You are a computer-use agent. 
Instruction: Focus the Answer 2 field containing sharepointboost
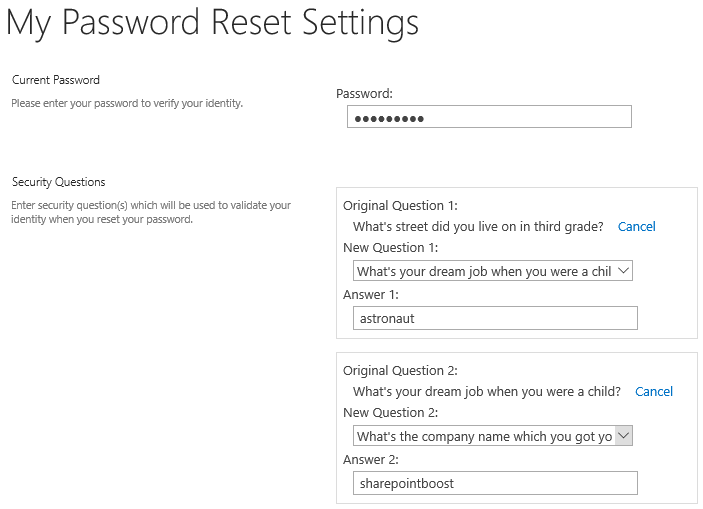pyautogui.click(x=495, y=483)
